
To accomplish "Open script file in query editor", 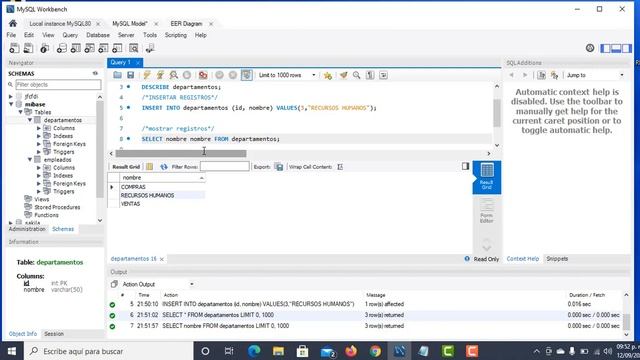I will [x=118, y=75].
